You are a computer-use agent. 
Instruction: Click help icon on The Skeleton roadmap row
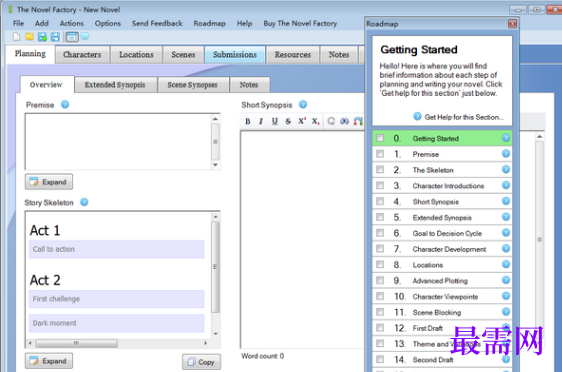pyautogui.click(x=506, y=169)
